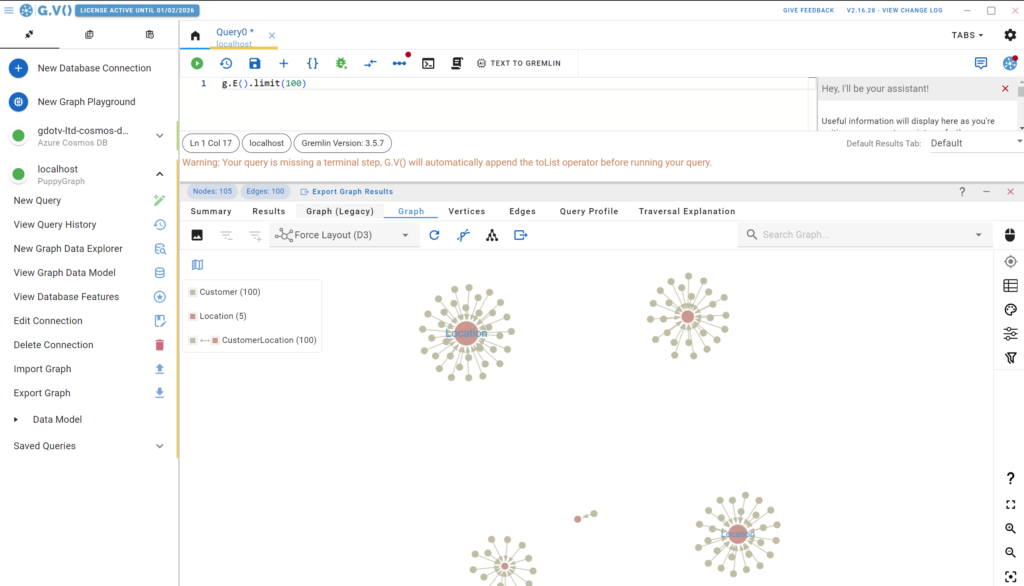Open the graph styling palette icon
1024x586 pixels.
[x=1010, y=310]
